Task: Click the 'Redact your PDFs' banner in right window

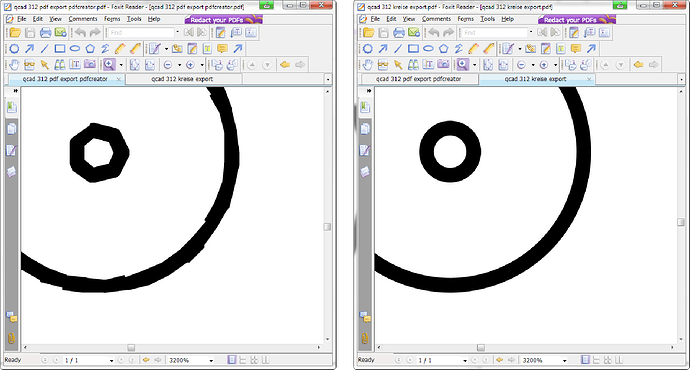Action: click(577, 20)
